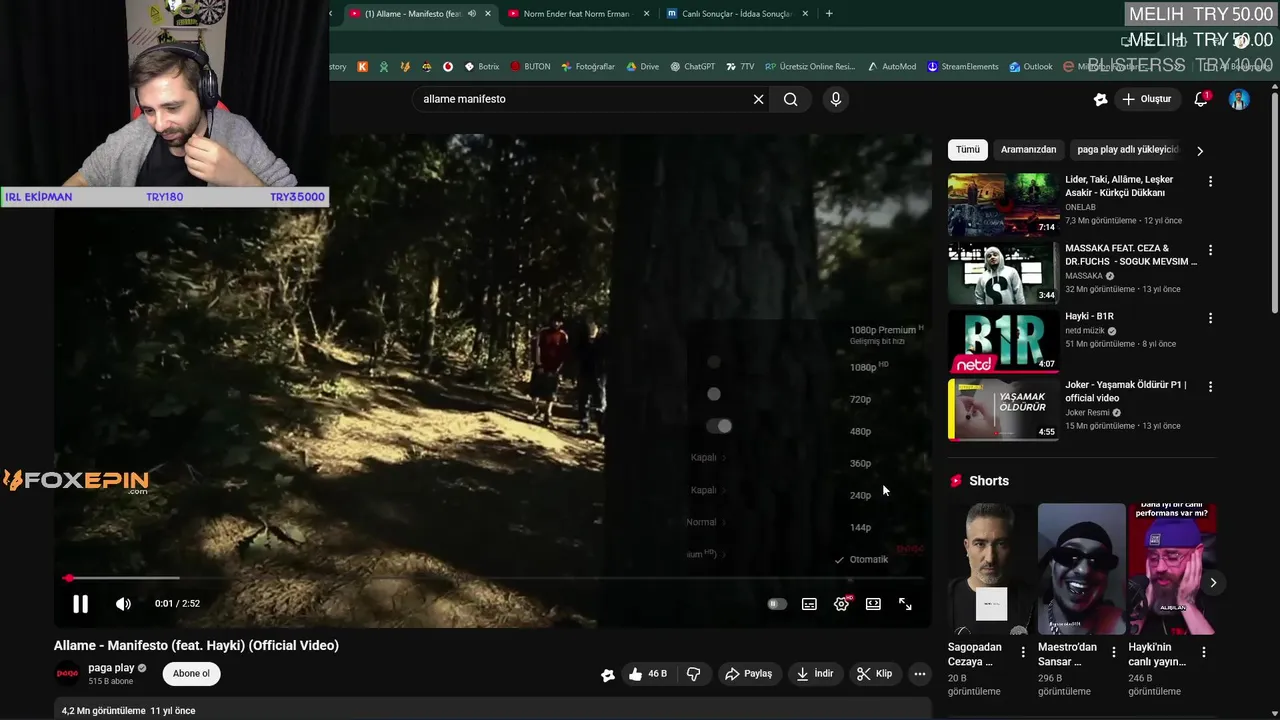Open Drive bookmark
The width and height of the screenshot is (1280, 720).
click(x=642, y=67)
